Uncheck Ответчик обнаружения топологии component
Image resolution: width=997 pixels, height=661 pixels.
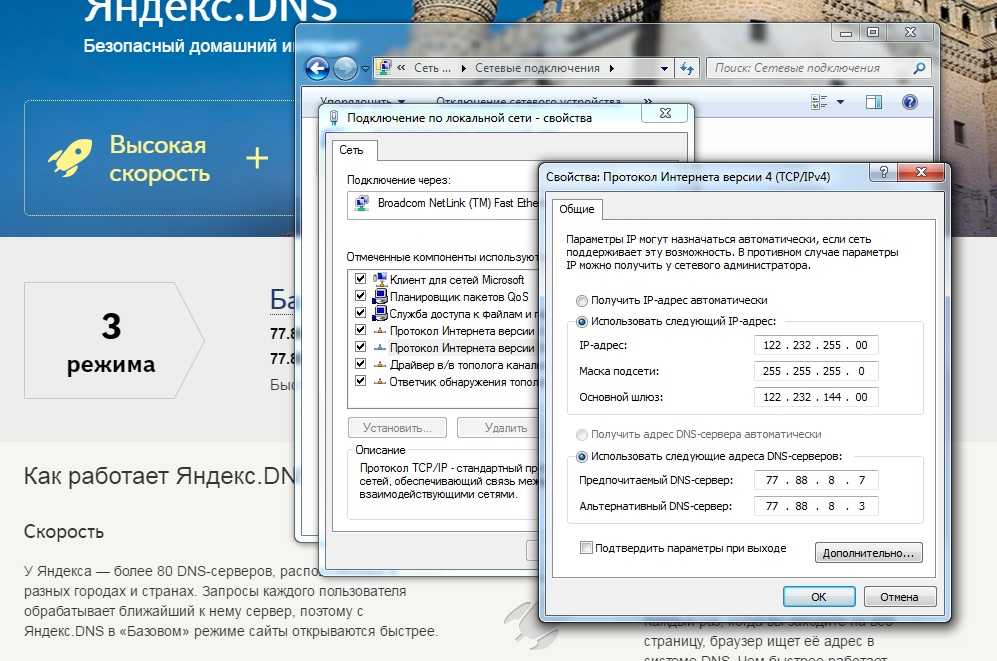(361, 381)
